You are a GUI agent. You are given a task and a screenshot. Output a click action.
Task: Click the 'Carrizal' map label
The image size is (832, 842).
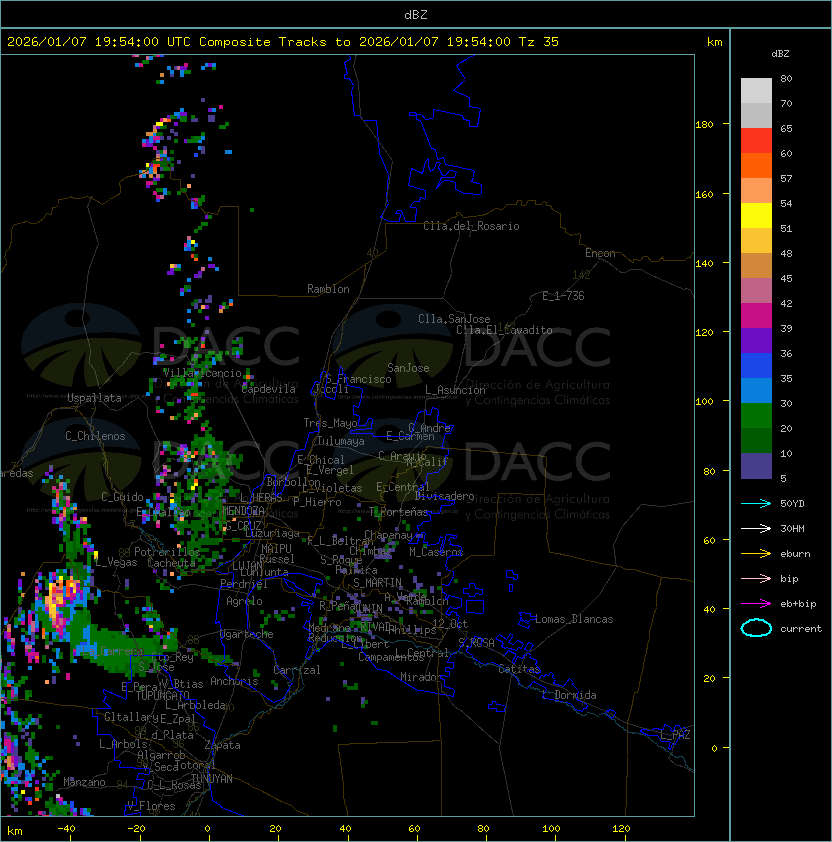(x=297, y=670)
